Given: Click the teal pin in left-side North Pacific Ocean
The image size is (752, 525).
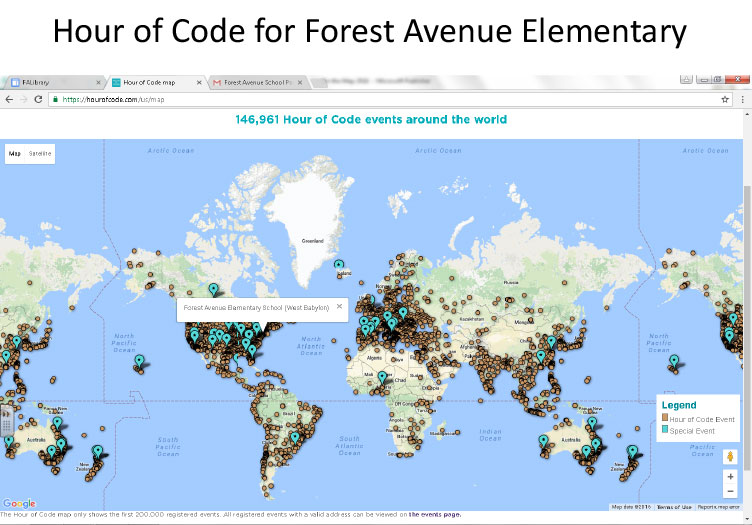Looking at the screenshot, I should (139, 361).
